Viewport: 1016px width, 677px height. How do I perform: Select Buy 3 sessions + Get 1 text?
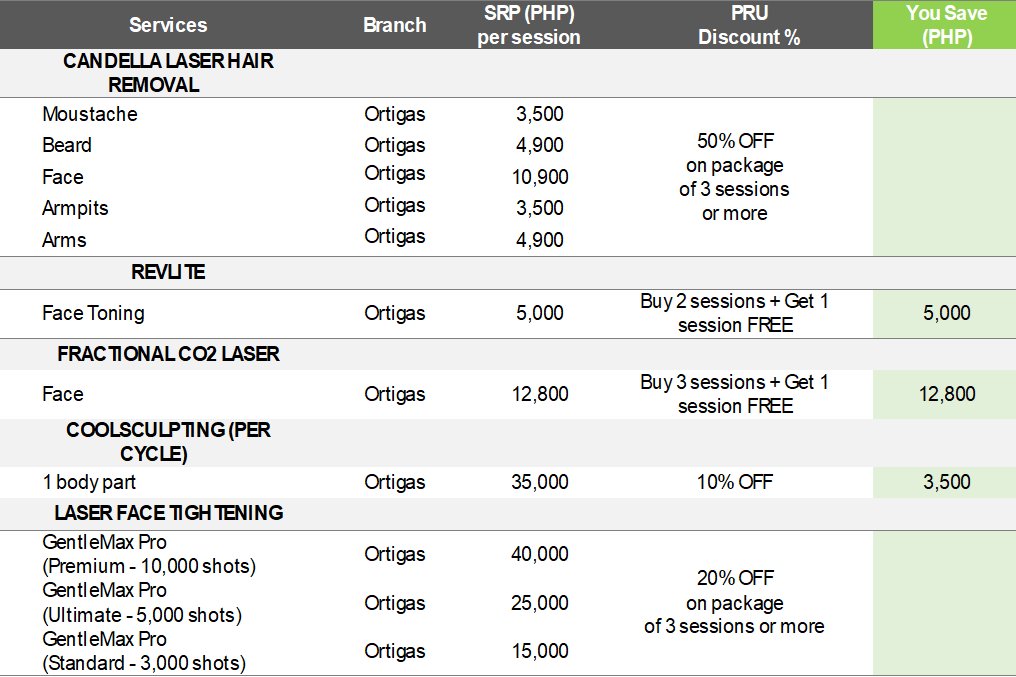pos(735,394)
